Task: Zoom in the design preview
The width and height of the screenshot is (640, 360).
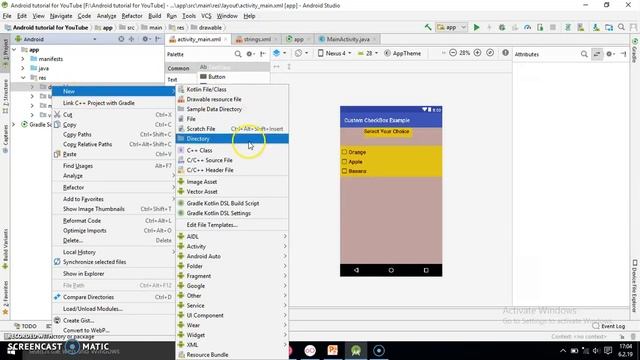Action: (x=477, y=53)
